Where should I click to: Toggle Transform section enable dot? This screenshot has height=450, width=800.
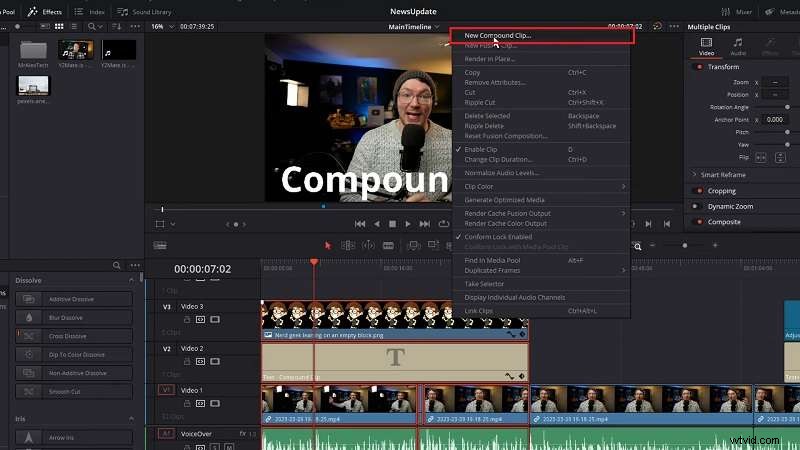699,67
